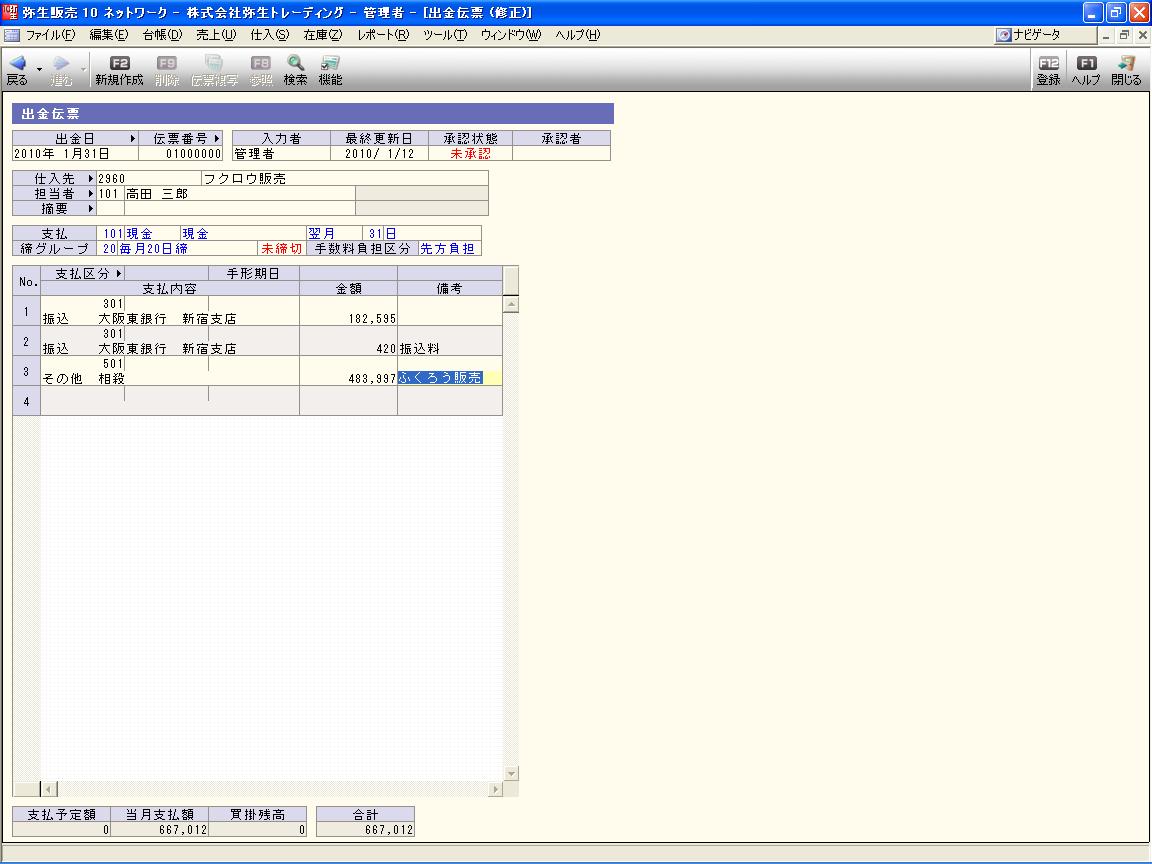Open the ウィンドウ(W) menu
Screen dimensions: 1152x864
pyautogui.click(x=511, y=35)
